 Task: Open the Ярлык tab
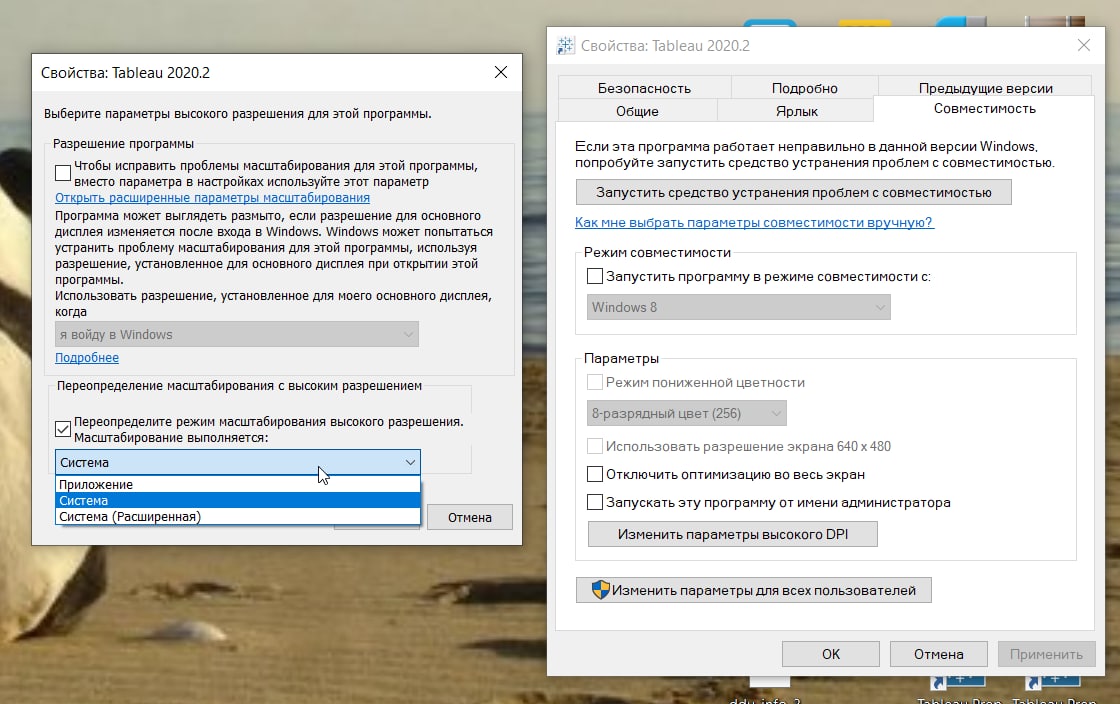[796, 111]
